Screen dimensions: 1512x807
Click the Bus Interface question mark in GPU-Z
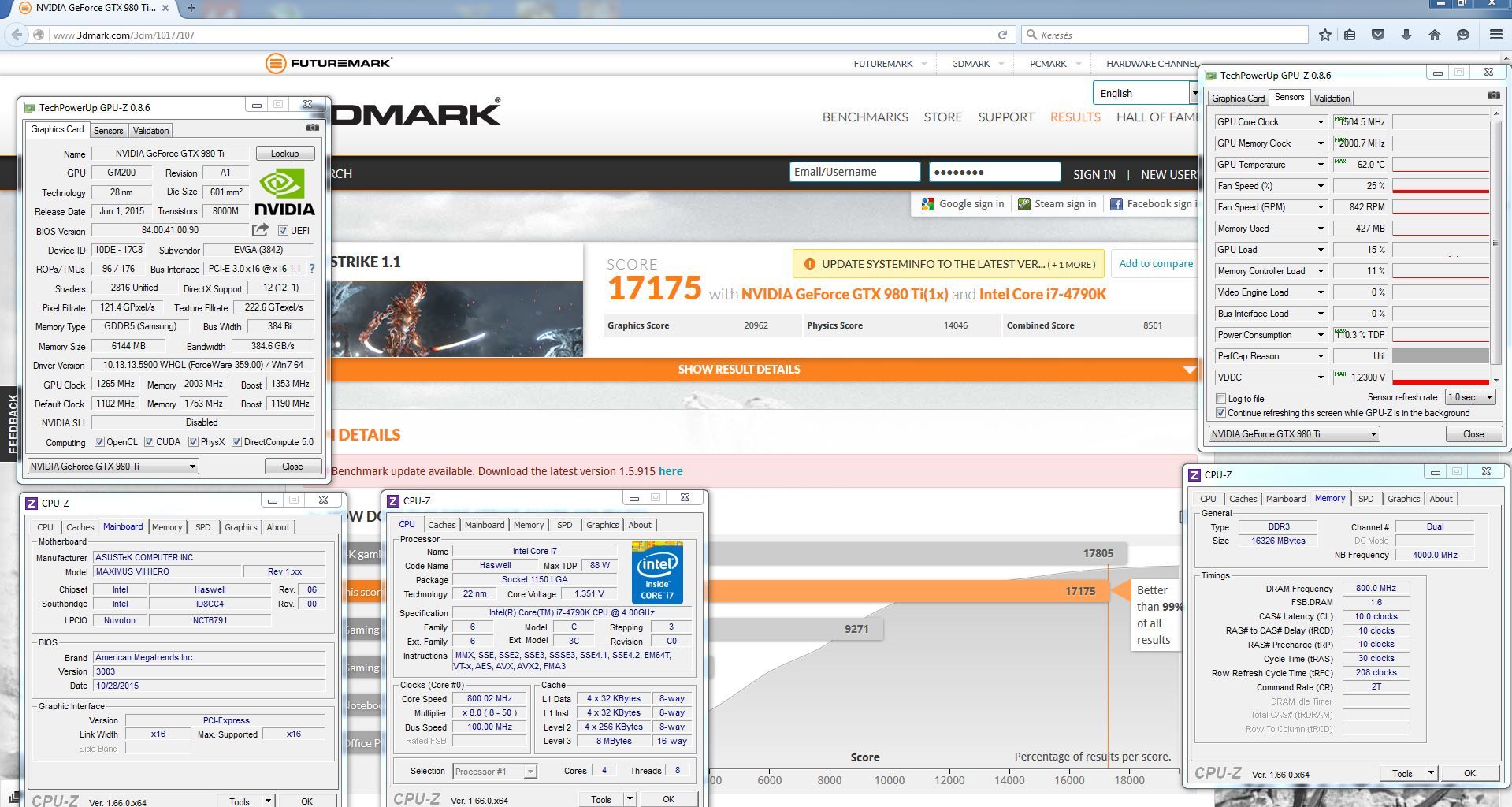pyautogui.click(x=312, y=269)
